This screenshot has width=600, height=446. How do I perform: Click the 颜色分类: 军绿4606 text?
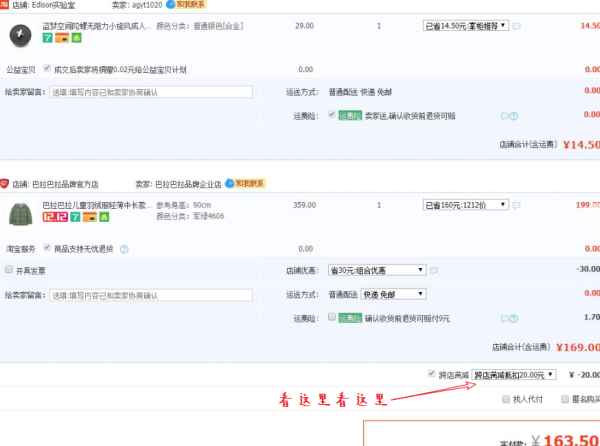tap(190, 216)
